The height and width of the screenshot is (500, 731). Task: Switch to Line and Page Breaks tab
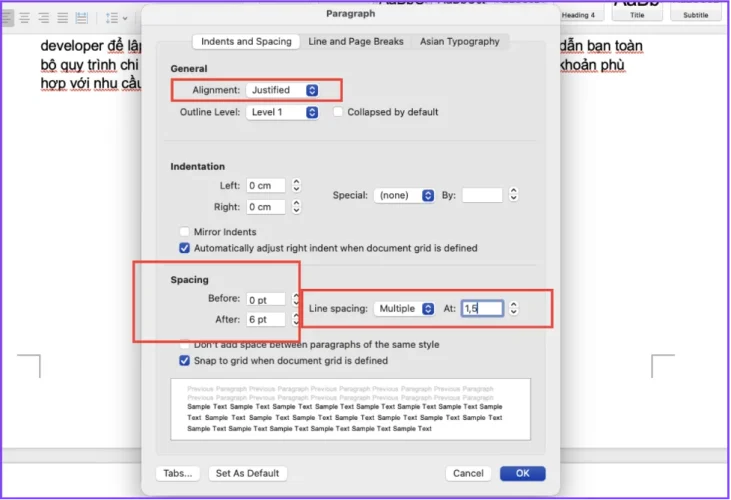[355, 42]
